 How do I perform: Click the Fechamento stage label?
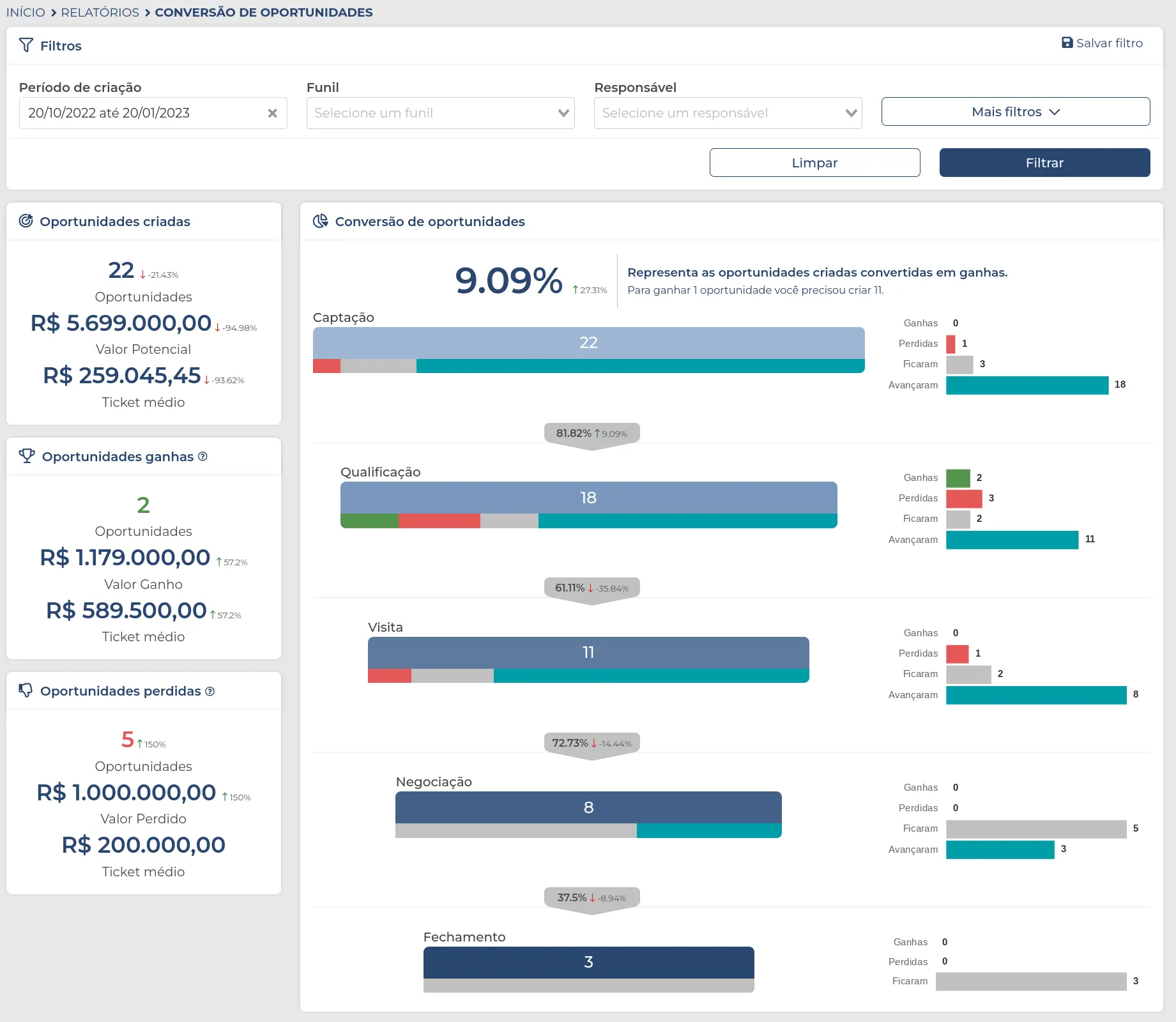[464, 937]
